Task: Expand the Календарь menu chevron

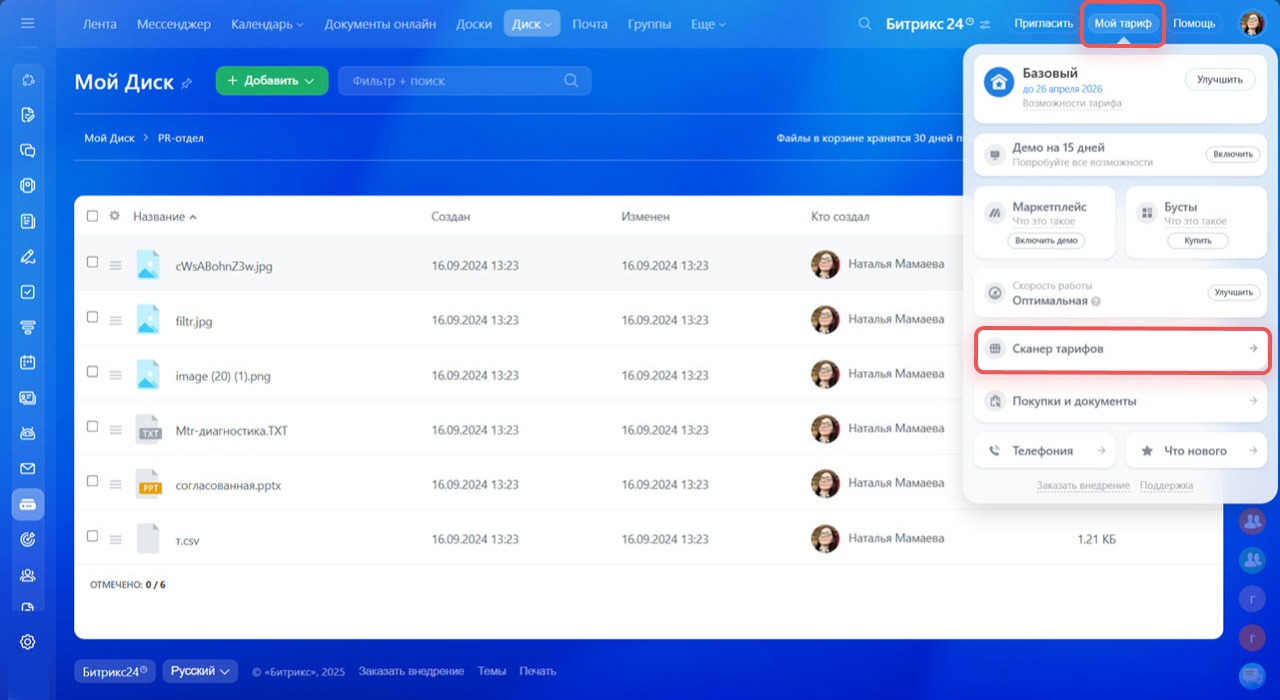Action: [300, 25]
